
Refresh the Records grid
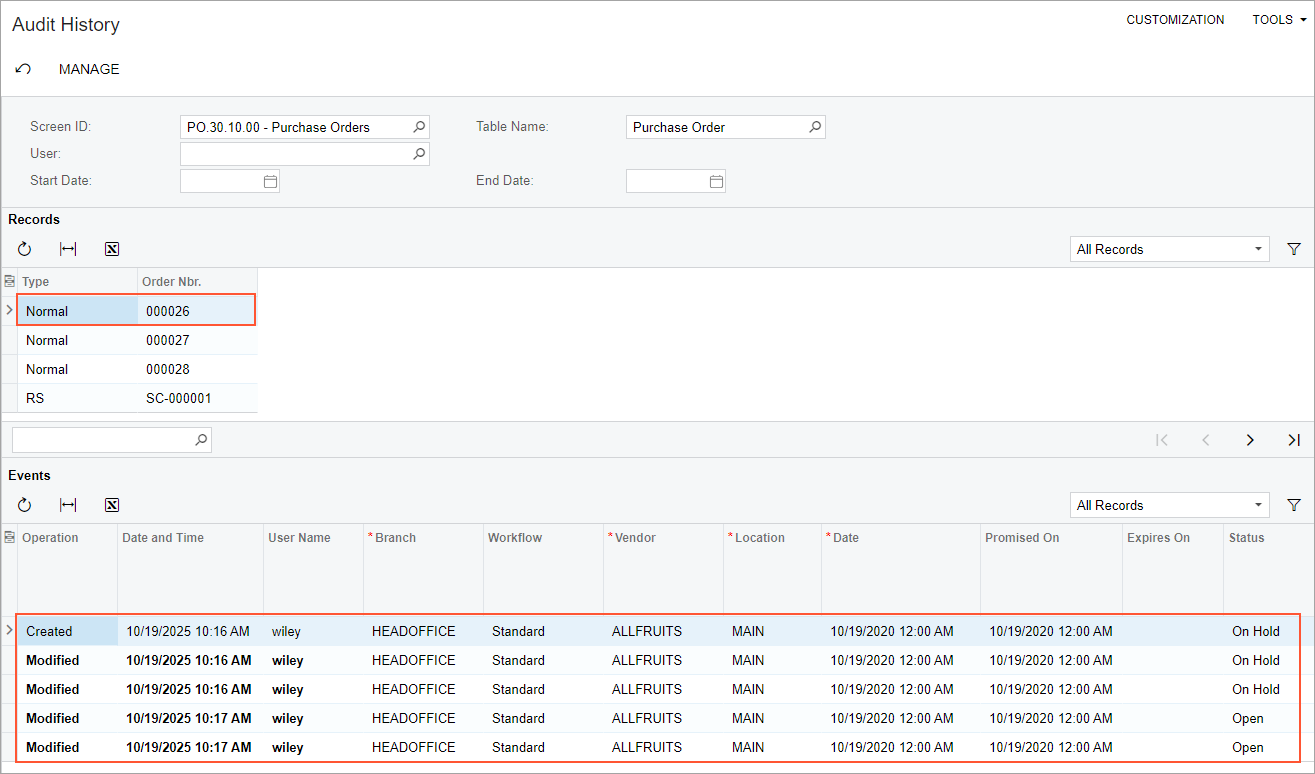(25, 249)
